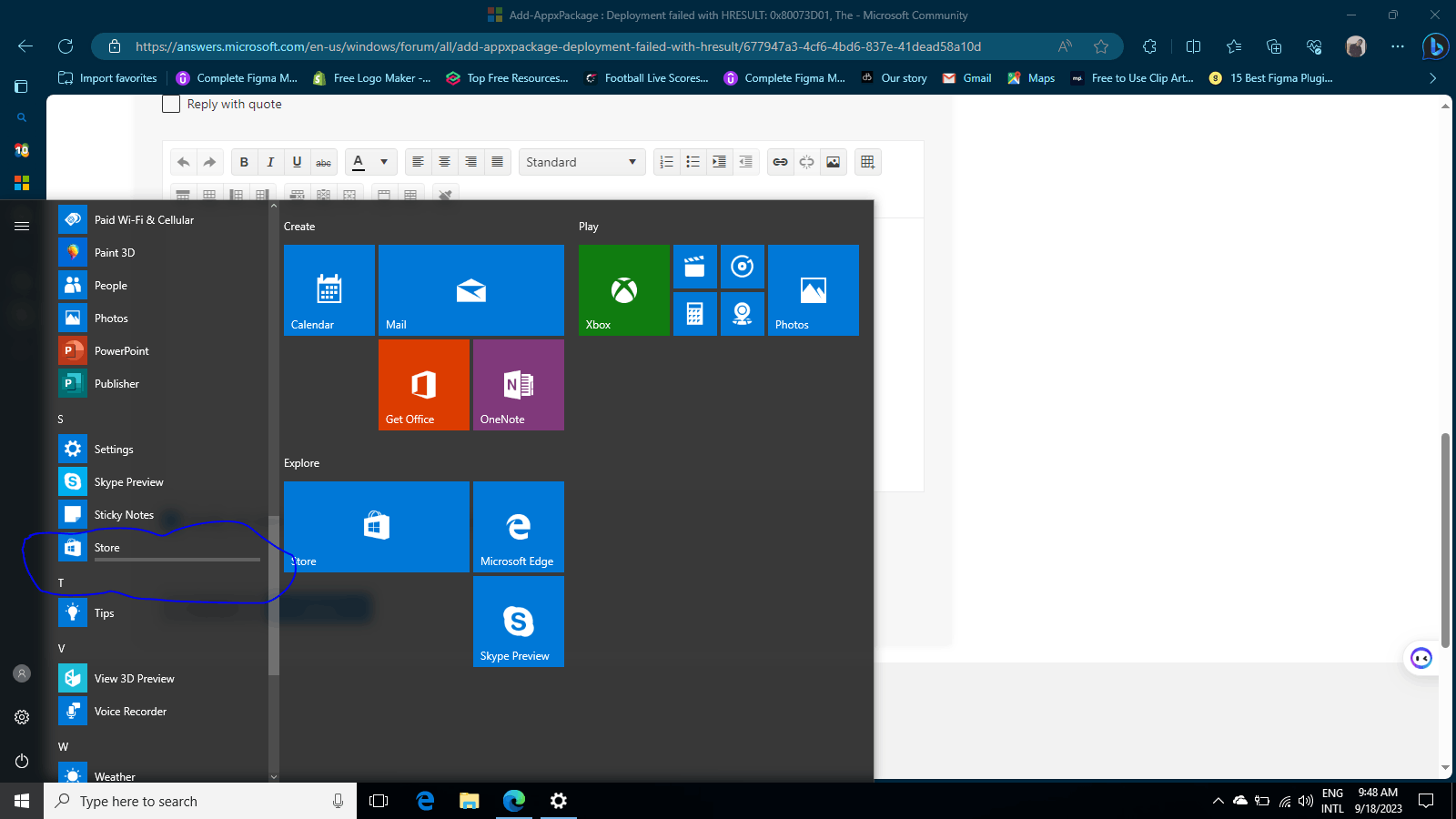This screenshot has height=819, width=1456.
Task: Click the taskbar search box
Action: coord(200,801)
